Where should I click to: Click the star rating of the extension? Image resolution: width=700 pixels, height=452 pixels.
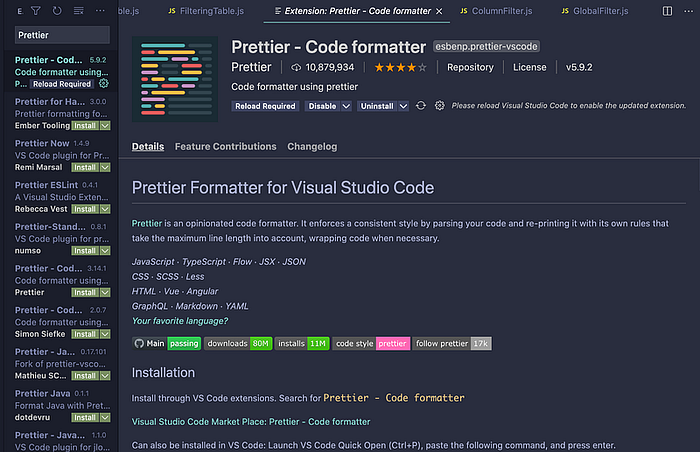click(400, 67)
